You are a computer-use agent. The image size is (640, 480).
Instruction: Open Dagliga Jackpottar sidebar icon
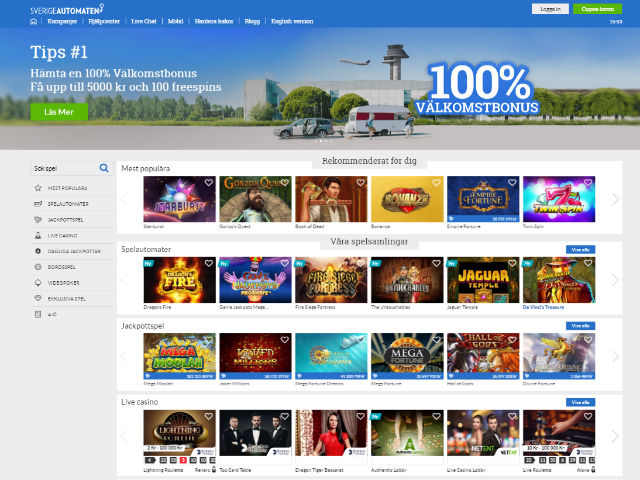[38, 251]
